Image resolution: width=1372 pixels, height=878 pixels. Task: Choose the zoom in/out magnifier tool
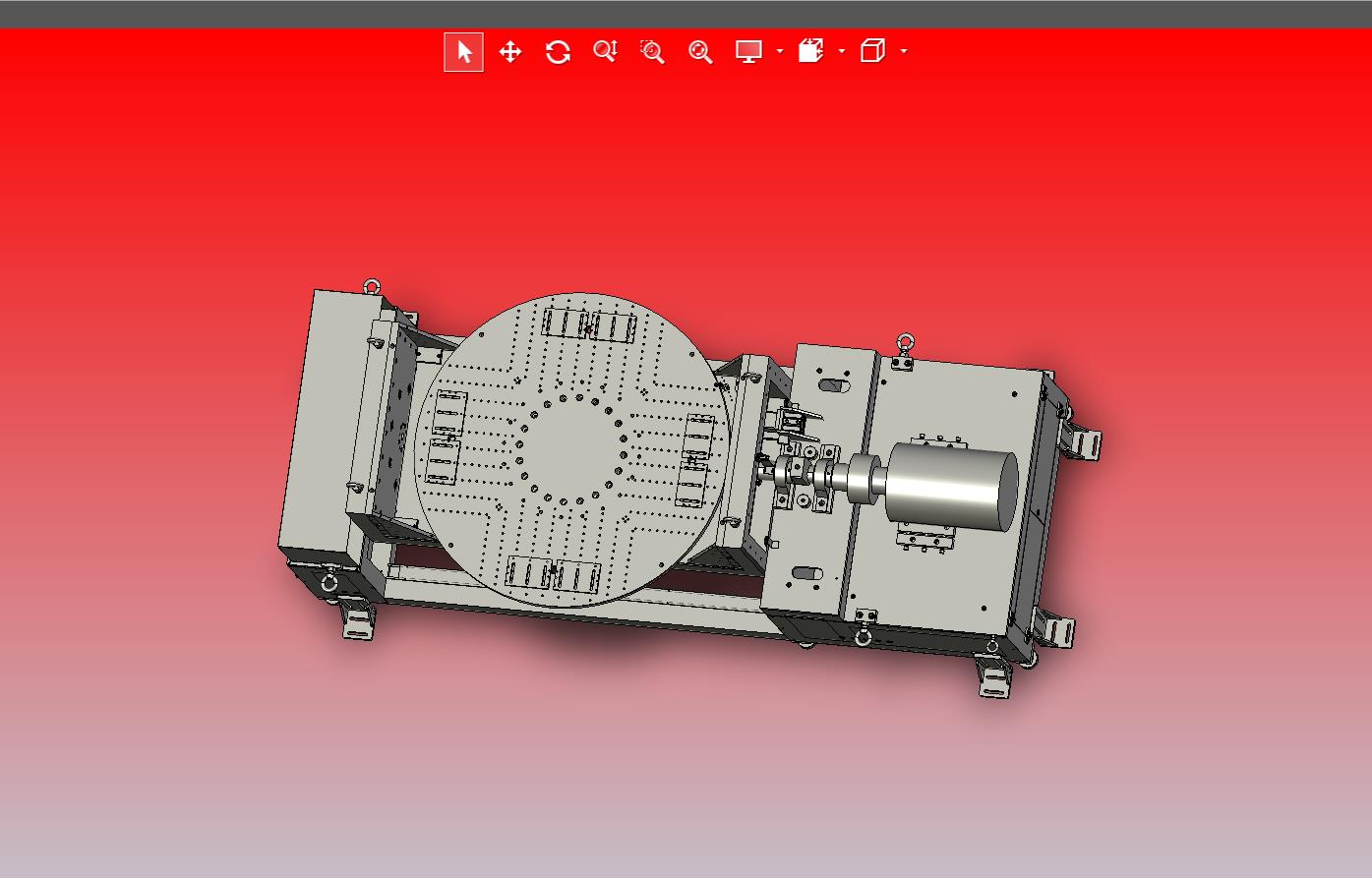(605, 52)
